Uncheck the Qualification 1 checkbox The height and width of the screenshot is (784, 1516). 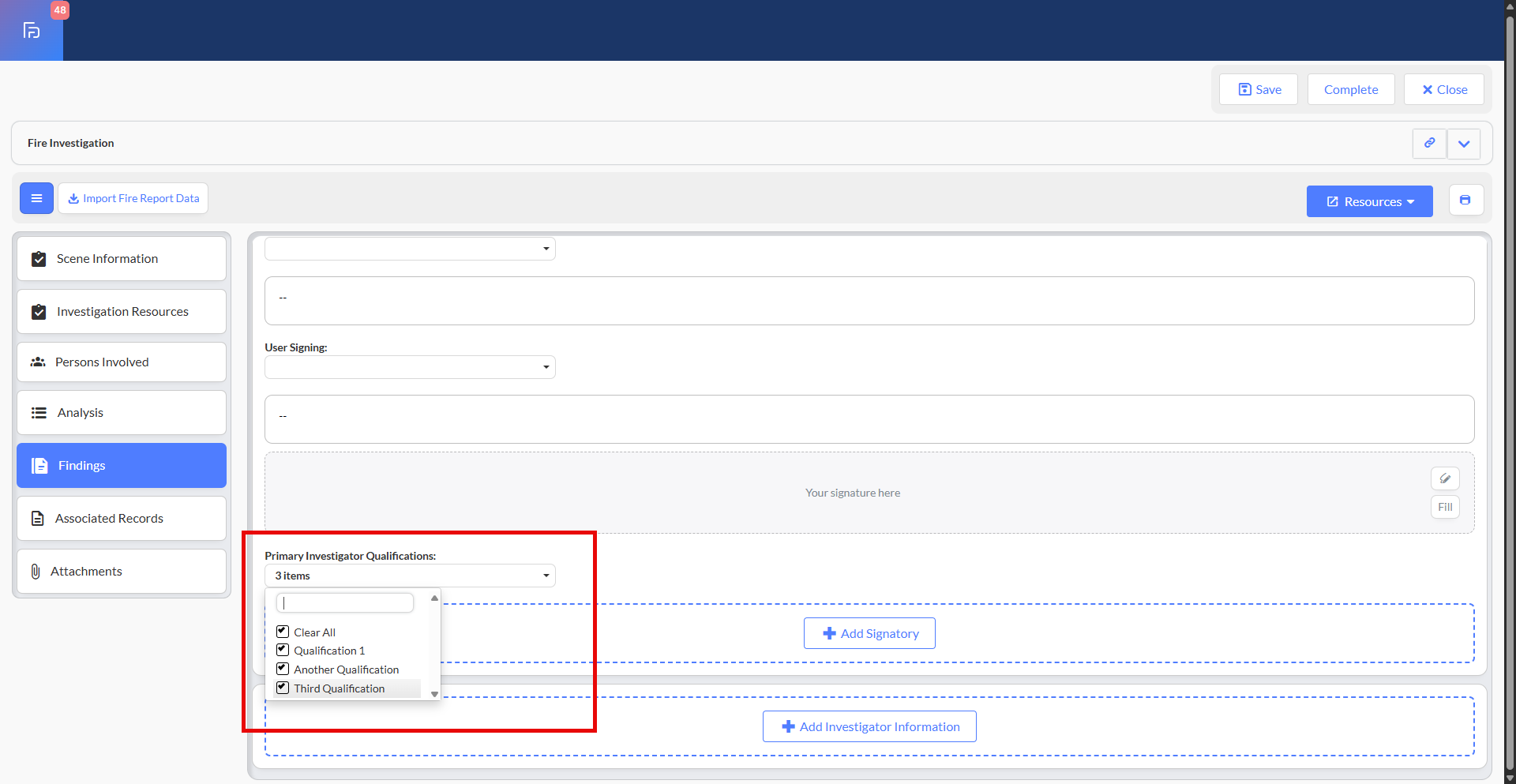(283, 651)
